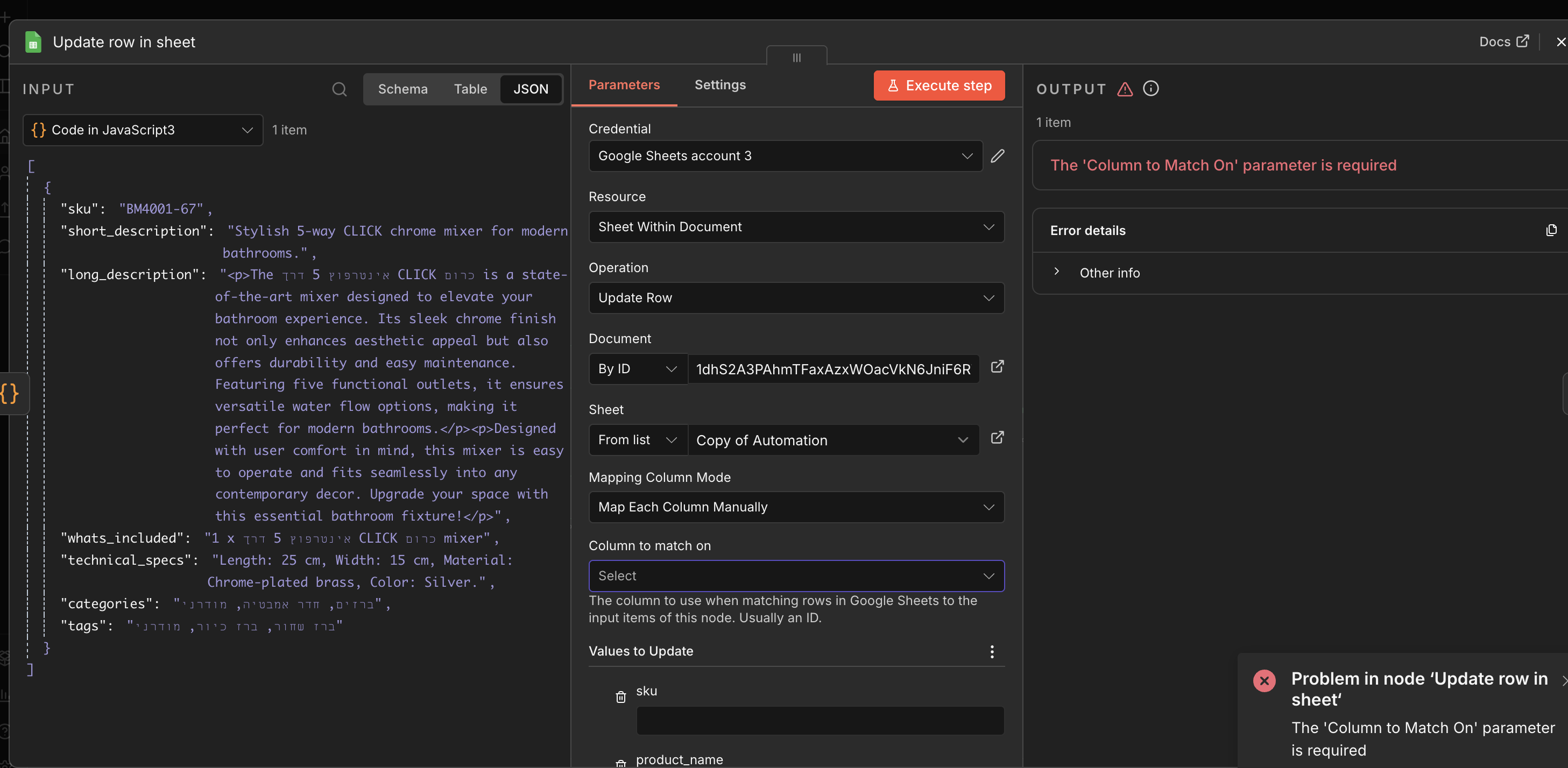Screen dimensions: 1568x768
Task: Click the sku value input field
Action: [x=820, y=721]
